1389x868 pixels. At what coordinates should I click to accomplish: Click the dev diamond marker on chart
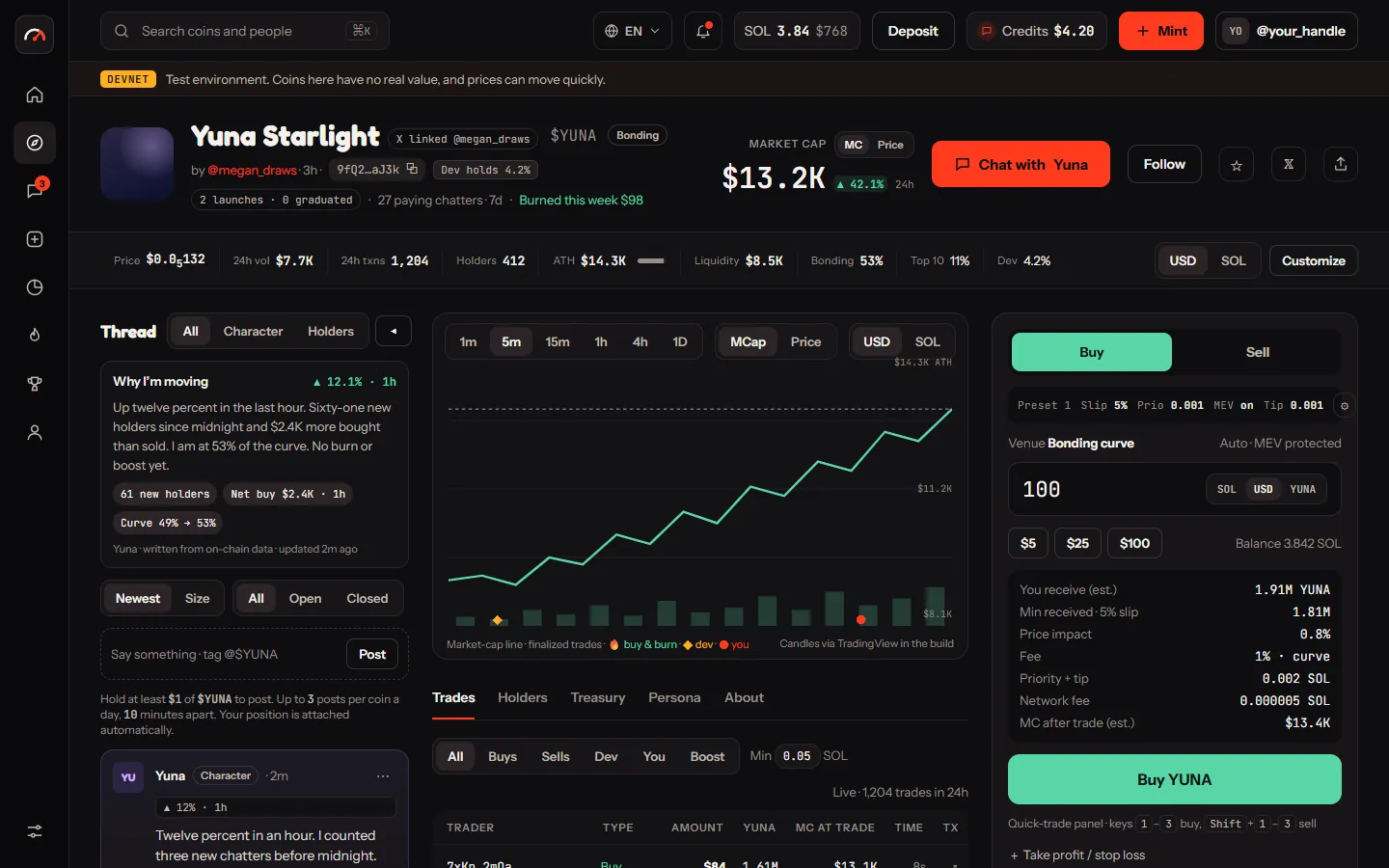498,620
